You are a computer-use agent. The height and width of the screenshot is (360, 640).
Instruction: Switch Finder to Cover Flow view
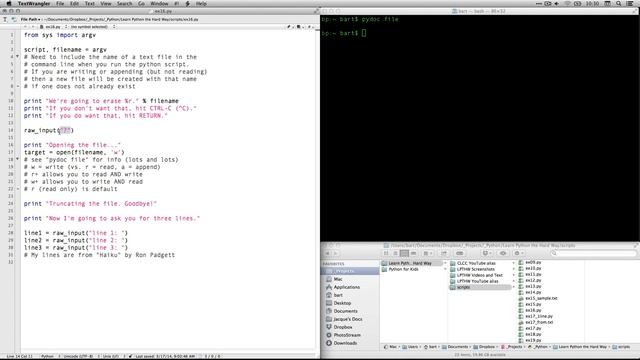coord(413,253)
